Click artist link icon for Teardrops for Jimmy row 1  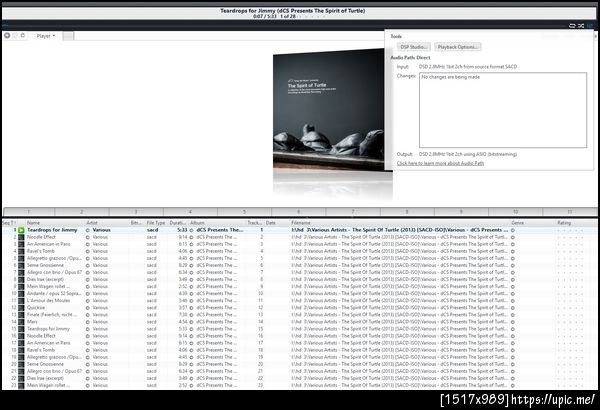coord(88,230)
